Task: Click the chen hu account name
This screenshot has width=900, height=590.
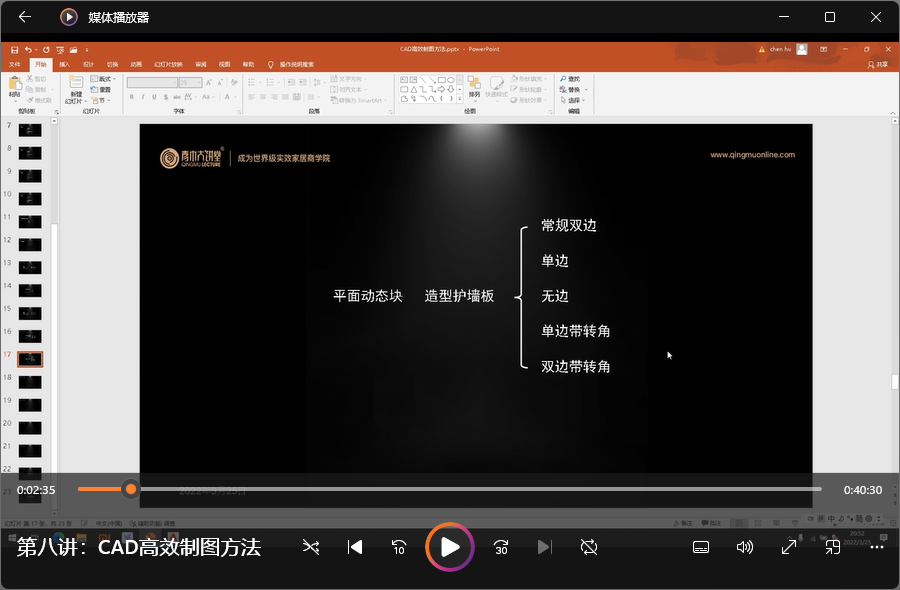Action: pos(780,49)
